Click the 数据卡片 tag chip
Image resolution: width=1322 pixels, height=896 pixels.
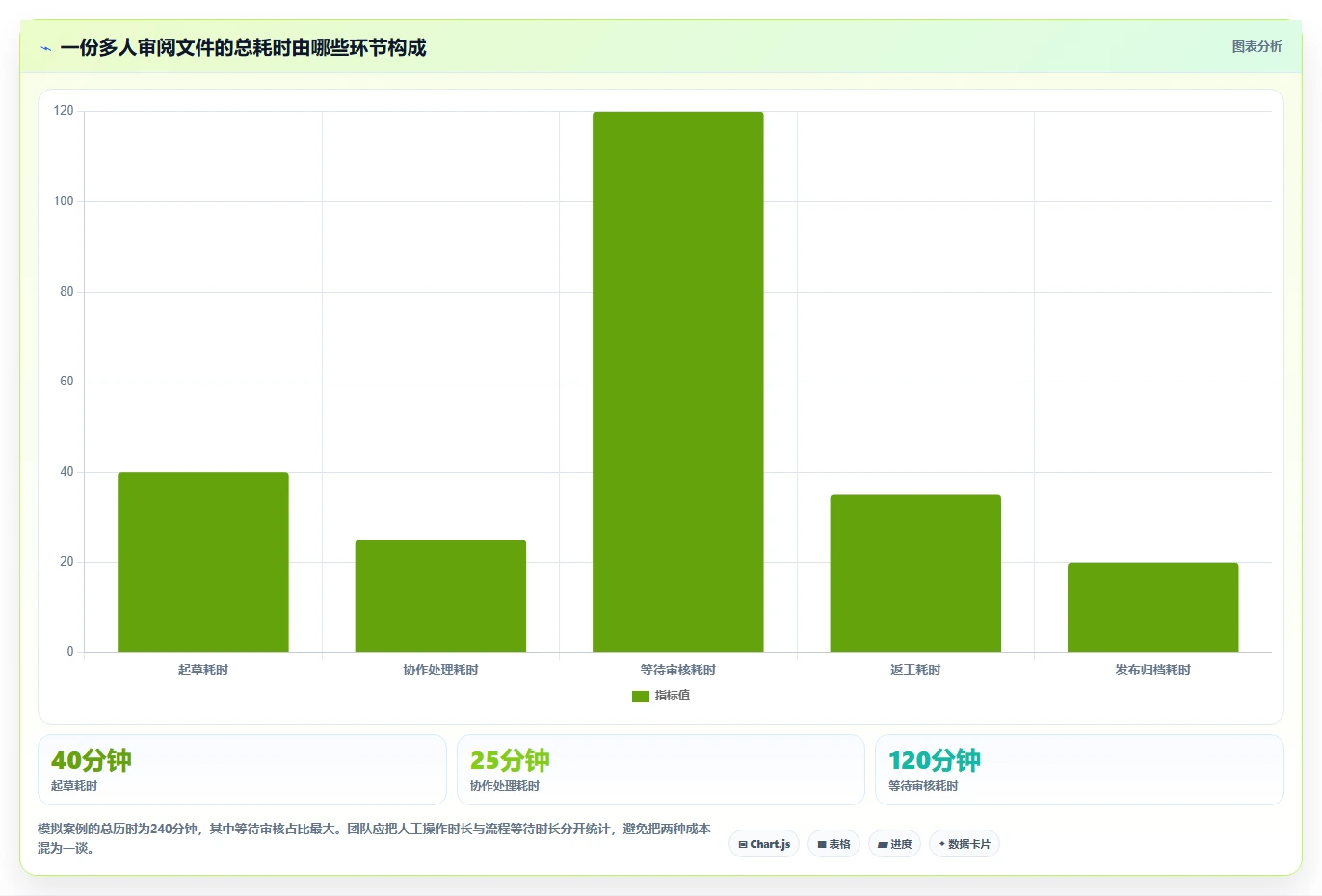click(964, 844)
